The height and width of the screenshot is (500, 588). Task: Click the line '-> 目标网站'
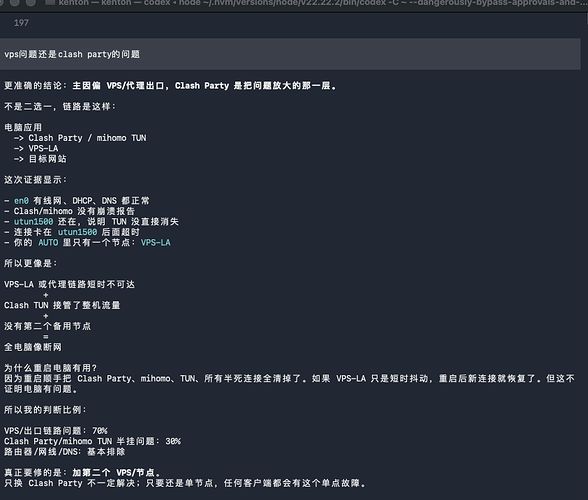[40, 159]
